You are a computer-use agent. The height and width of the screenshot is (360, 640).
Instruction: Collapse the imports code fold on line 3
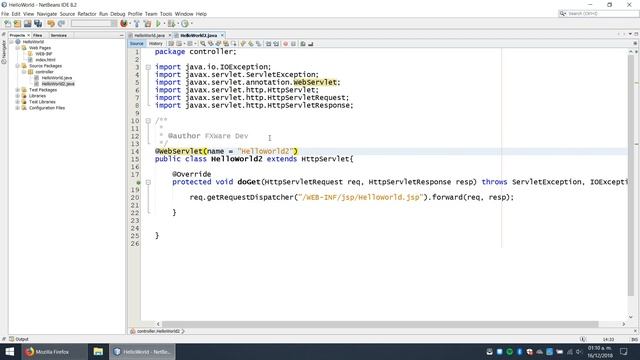pos(148,67)
